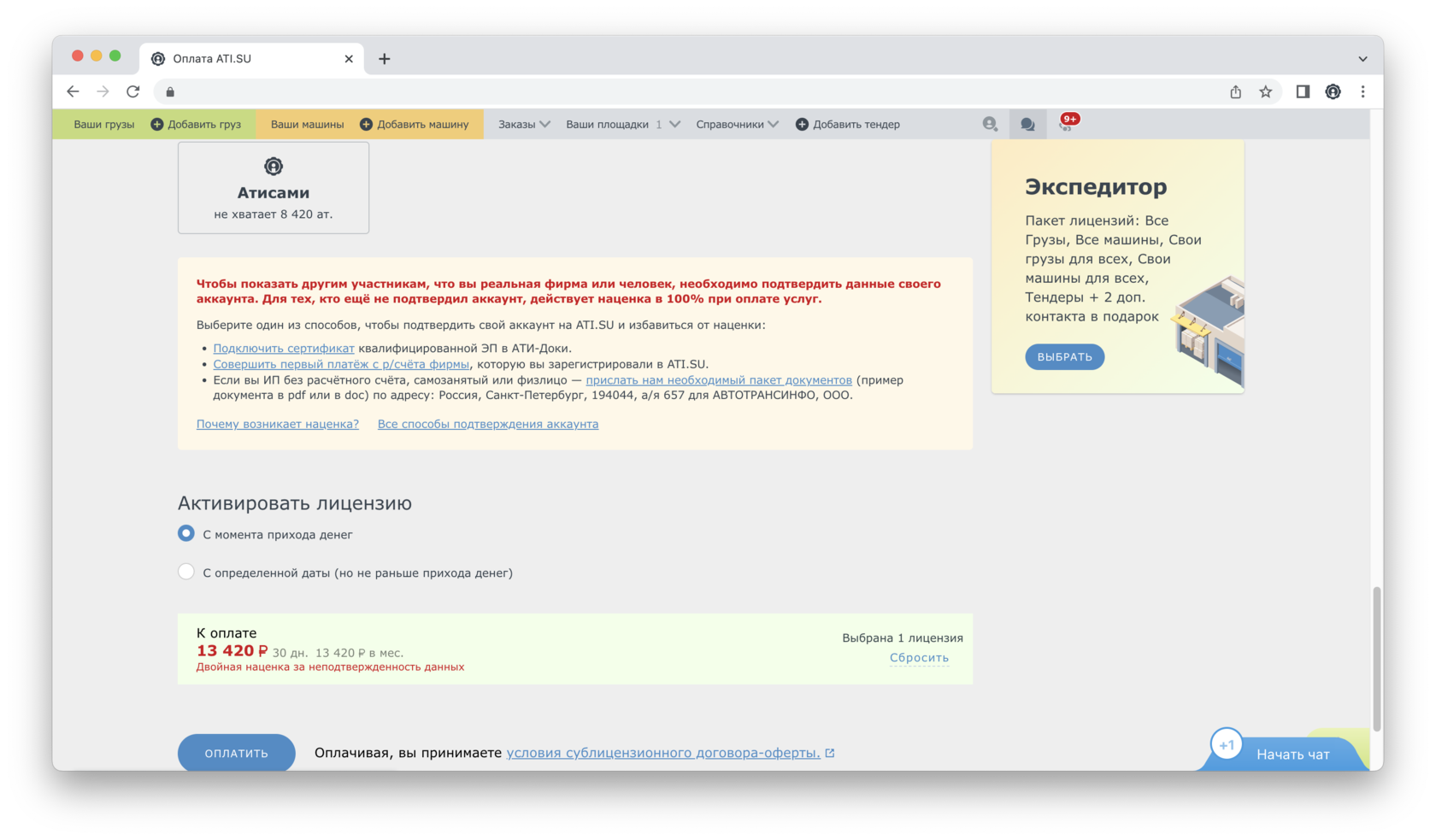This screenshot has width=1436, height=840.
Task: Open the Подключить сертификат link
Action: 284,348
